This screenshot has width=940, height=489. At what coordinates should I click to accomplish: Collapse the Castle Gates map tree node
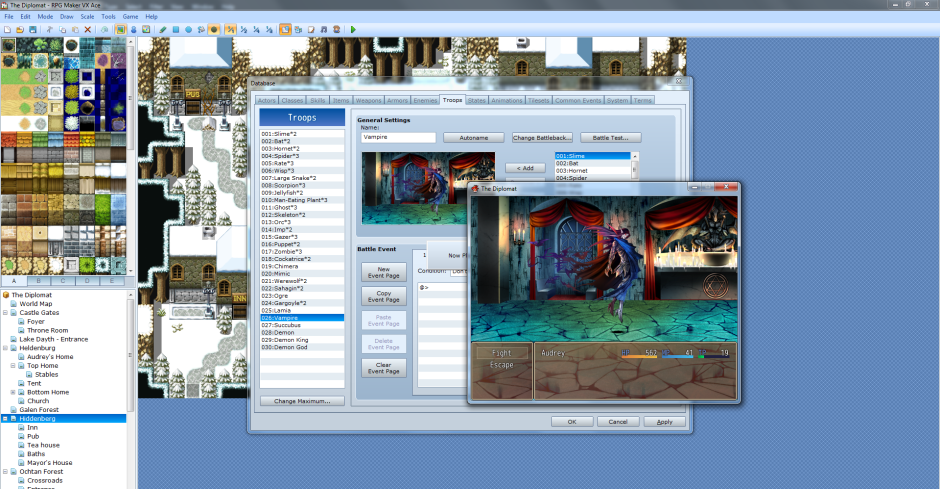[x=5, y=313]
